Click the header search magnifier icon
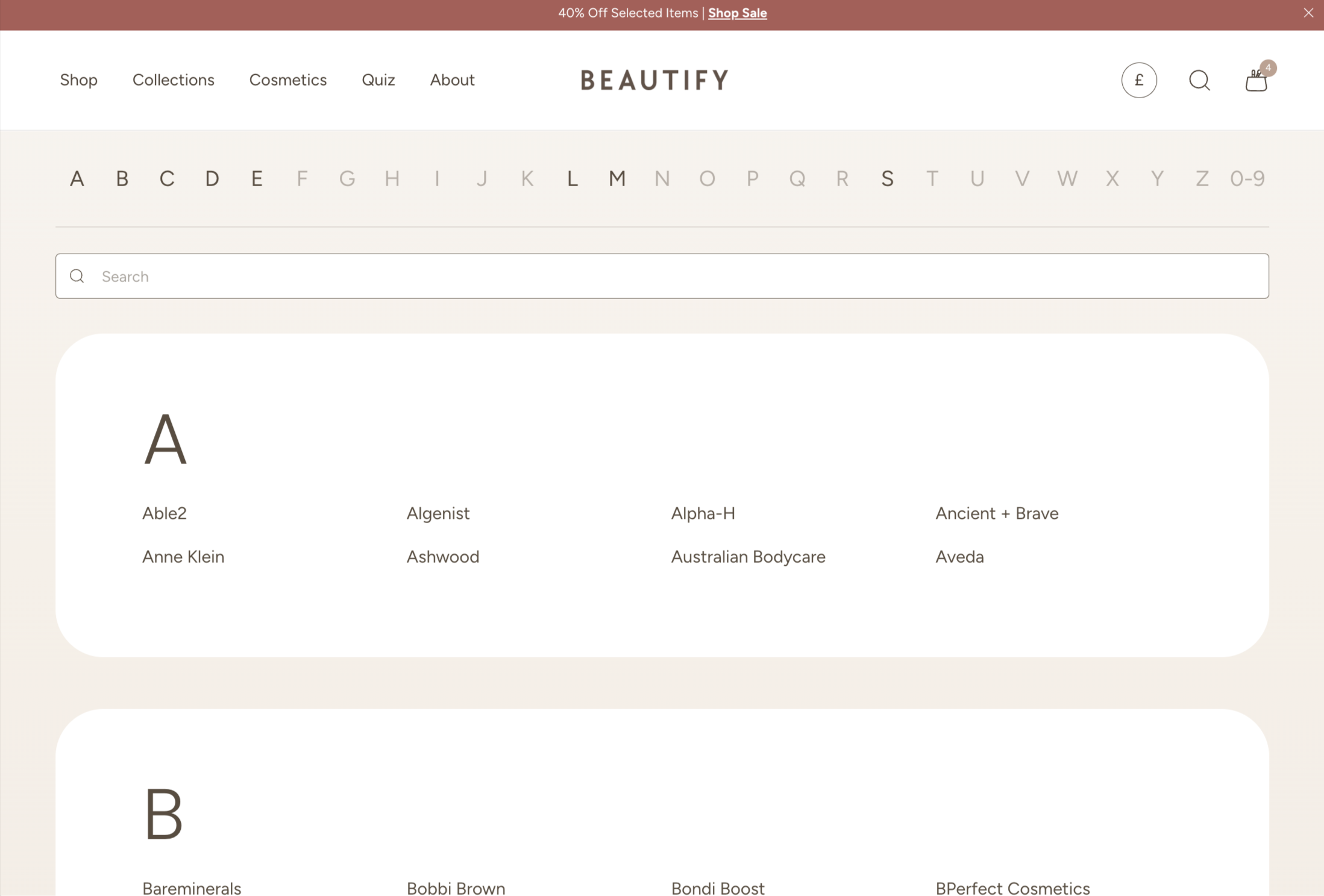The width and height of the screenshot is (1324, 896). tap(1199, 80)
